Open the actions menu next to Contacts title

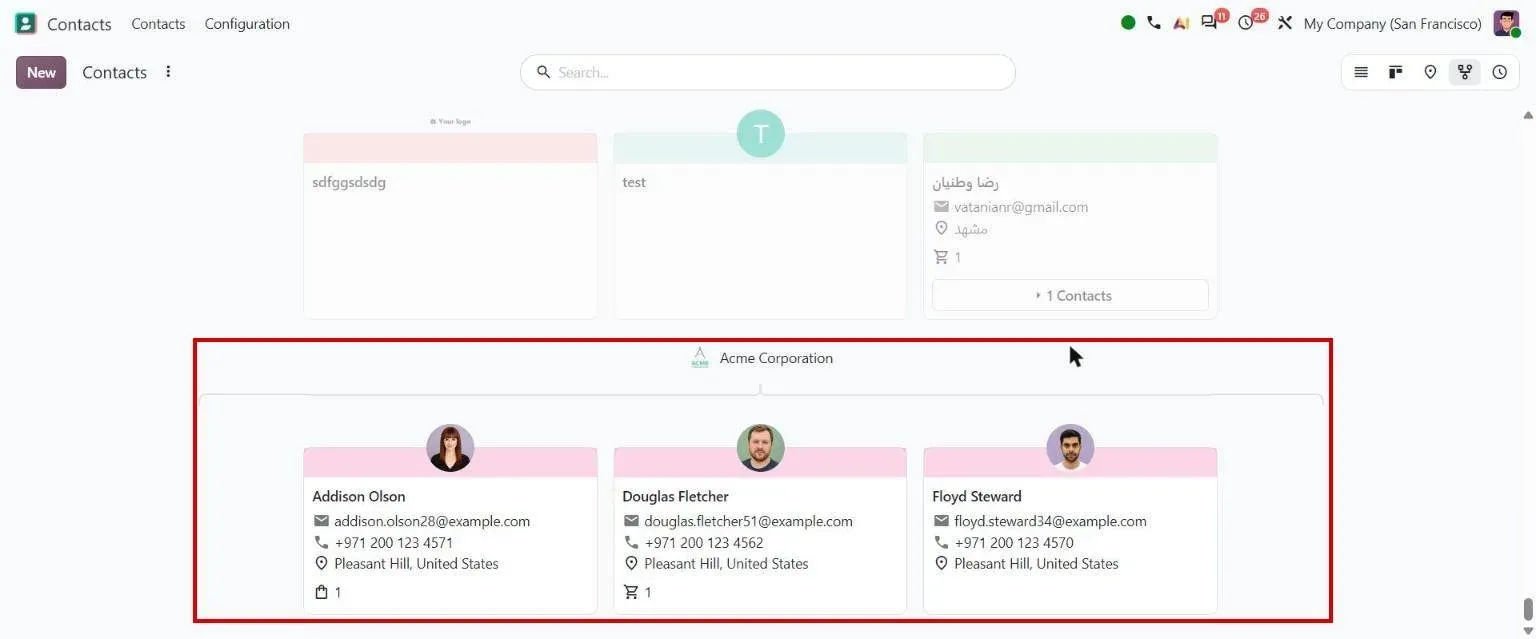click(168, 71)
